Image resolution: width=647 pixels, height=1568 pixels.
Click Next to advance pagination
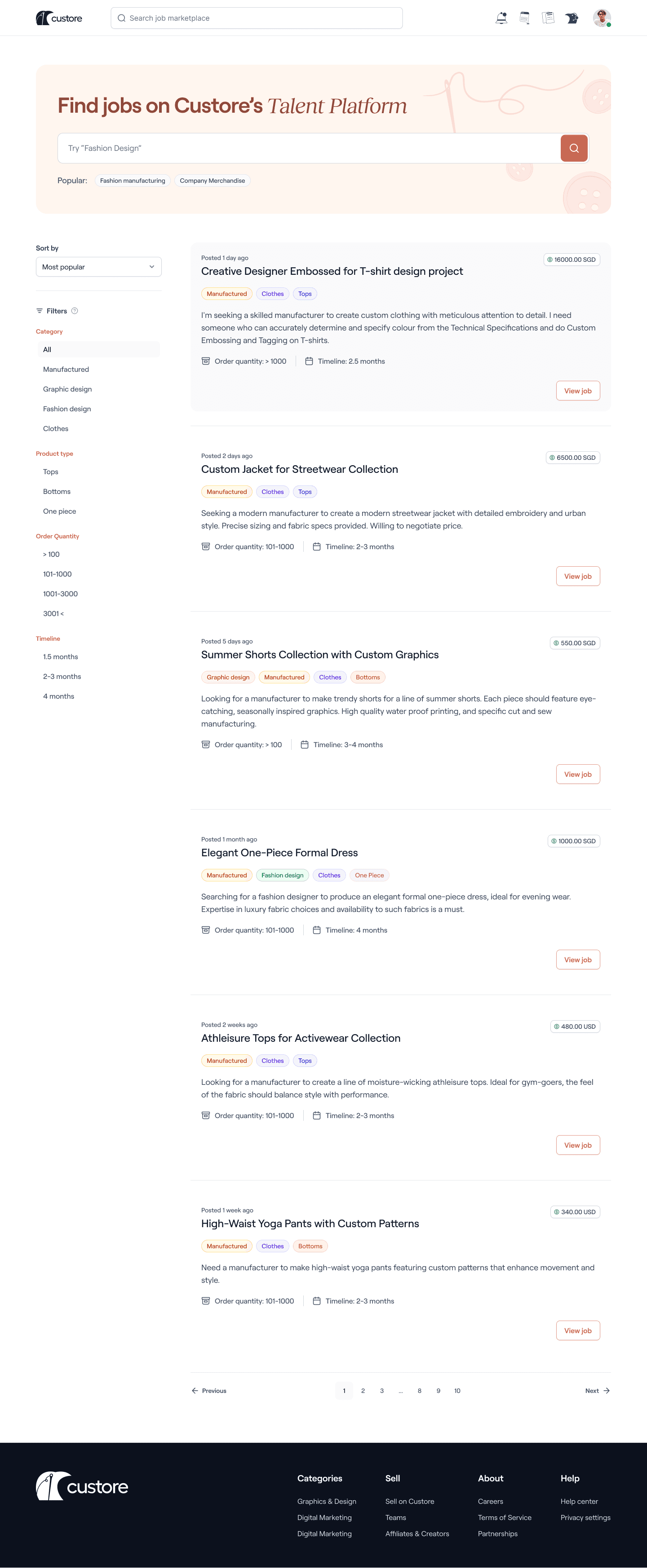596,1390
